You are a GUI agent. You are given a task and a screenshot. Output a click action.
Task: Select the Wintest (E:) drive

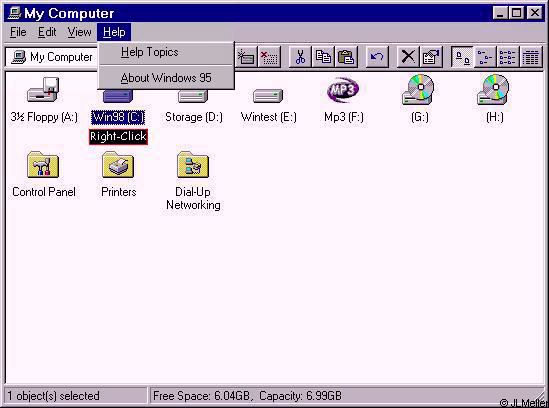point(269,105)
